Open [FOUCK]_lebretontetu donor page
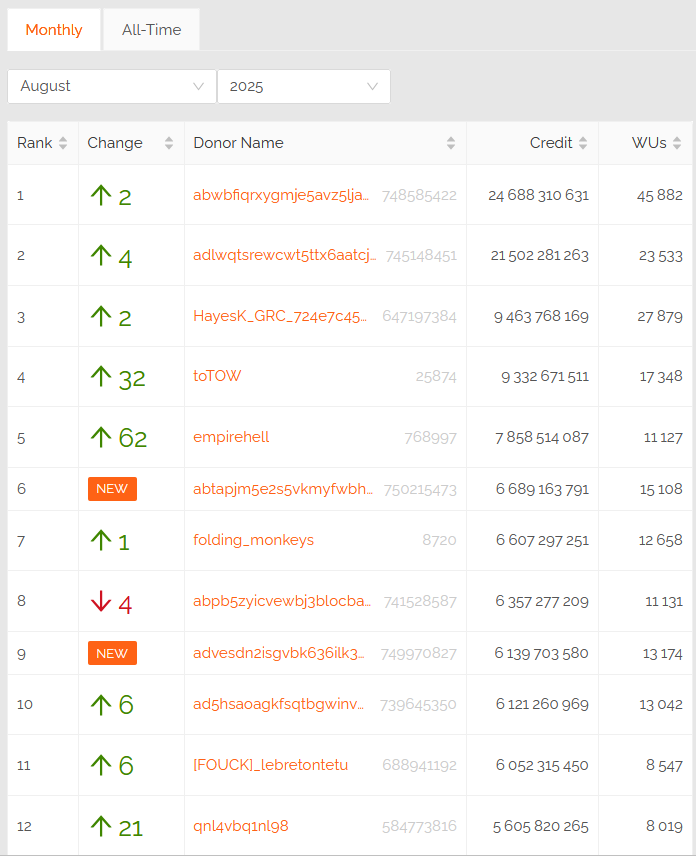Screen dimensions: 696x856 (270, 765)
